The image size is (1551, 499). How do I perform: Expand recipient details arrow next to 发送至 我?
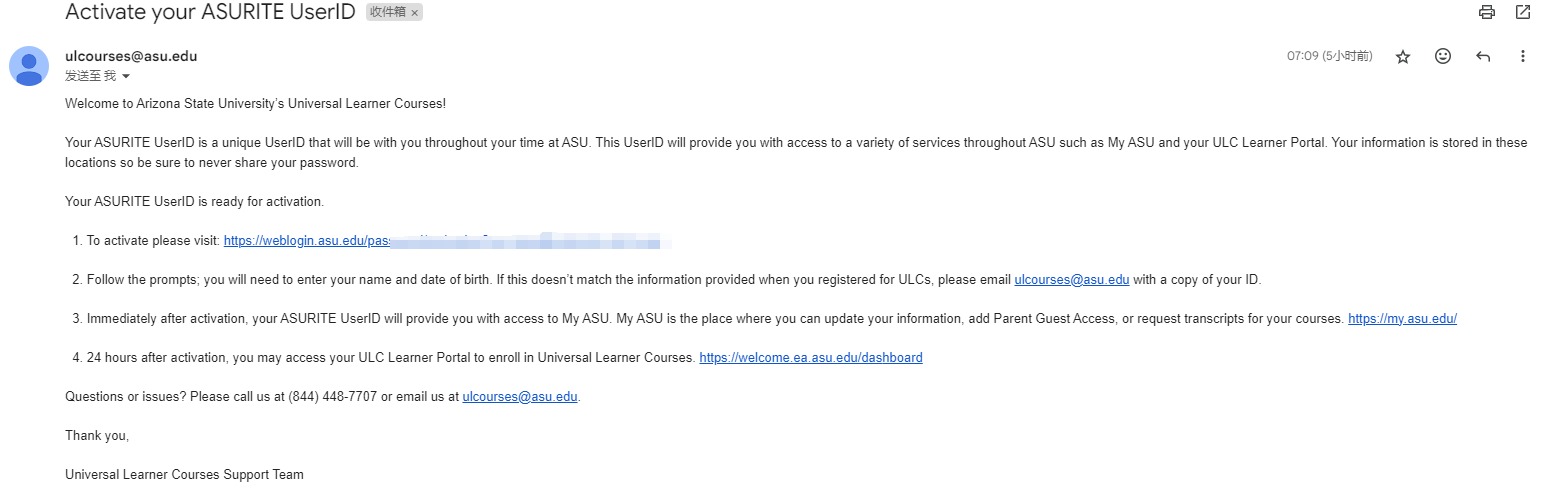[x=126, y=76]
